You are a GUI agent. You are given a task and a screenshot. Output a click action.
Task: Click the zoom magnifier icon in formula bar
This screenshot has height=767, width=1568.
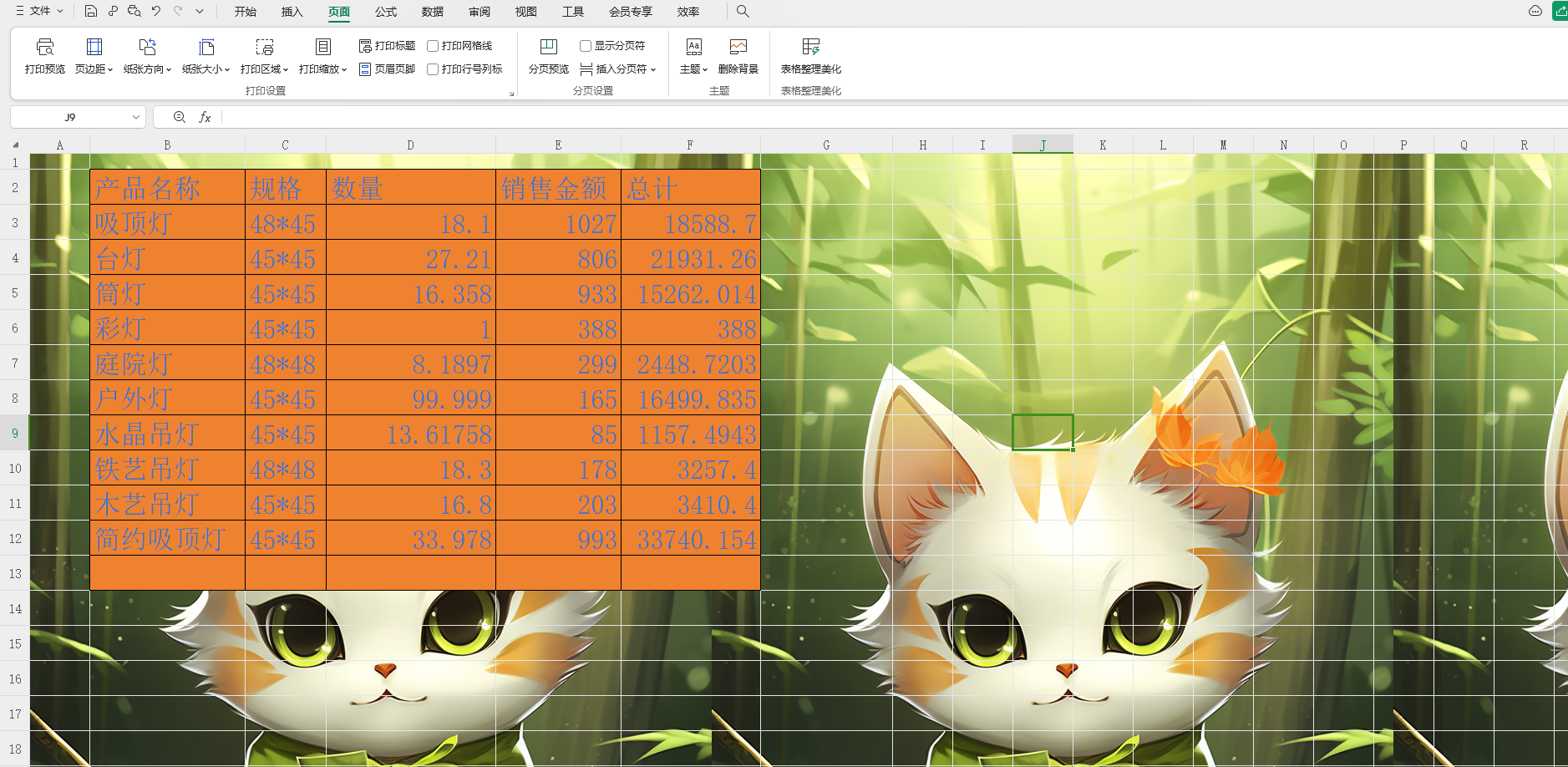(x=180, y=118)
